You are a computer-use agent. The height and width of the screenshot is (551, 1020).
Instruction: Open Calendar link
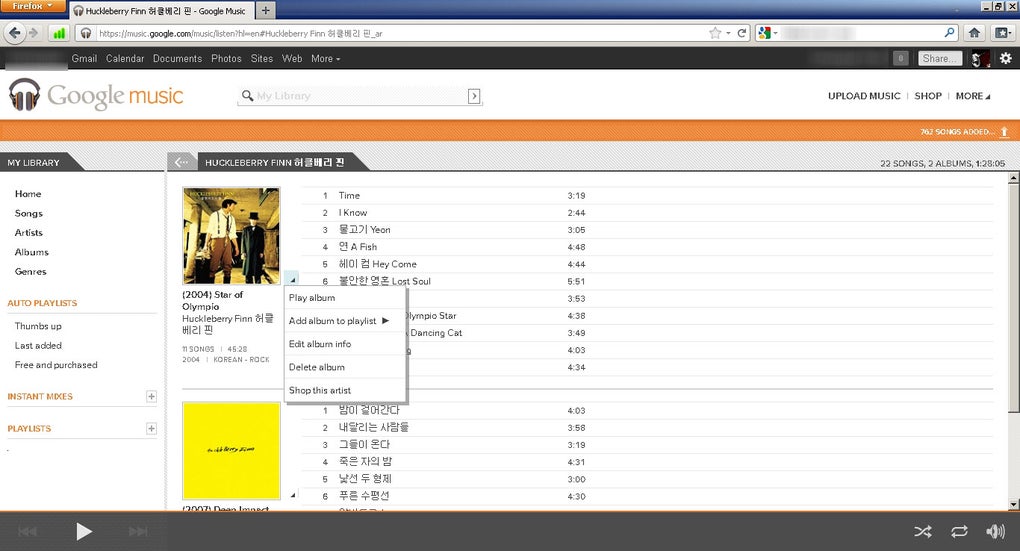[x=125, y=59]
